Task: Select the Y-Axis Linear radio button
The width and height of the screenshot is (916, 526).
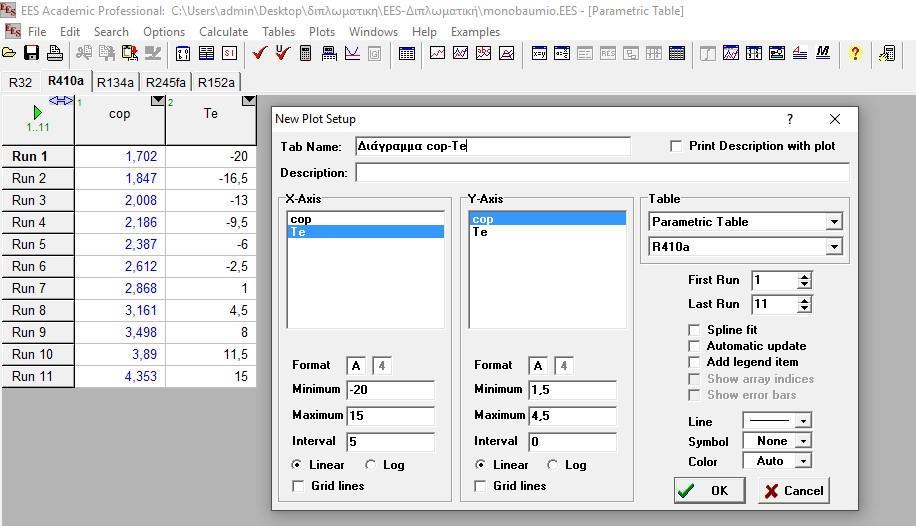Action: tap(480, 465)
